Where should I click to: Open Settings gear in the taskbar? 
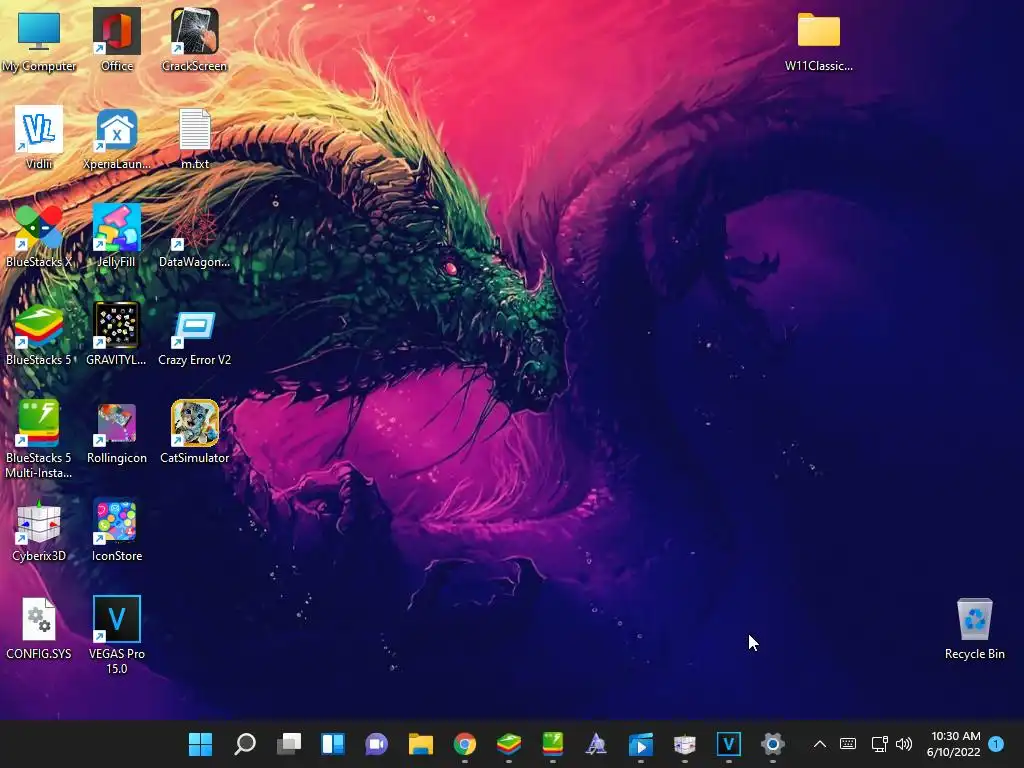[773, 744]
